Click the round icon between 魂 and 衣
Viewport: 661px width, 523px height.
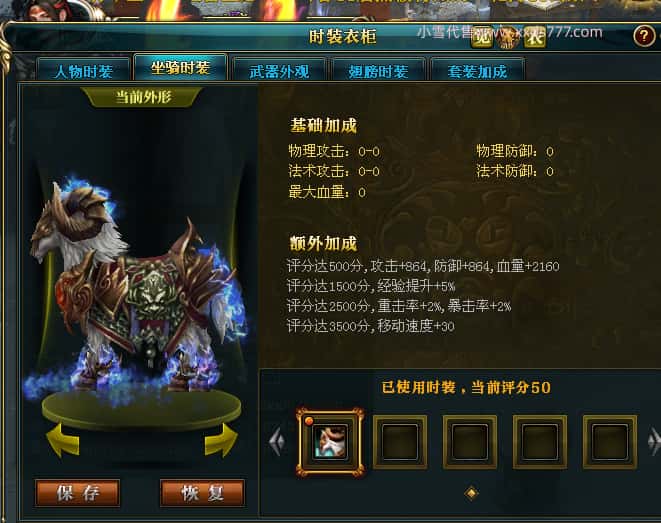pyautogui.click(x=508, y=37)
